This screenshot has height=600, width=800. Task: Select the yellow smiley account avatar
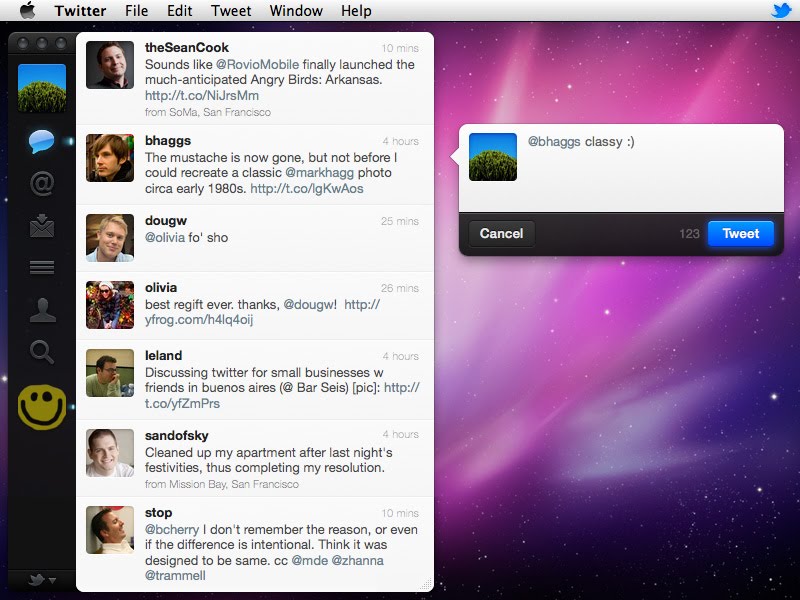[42, 407]
